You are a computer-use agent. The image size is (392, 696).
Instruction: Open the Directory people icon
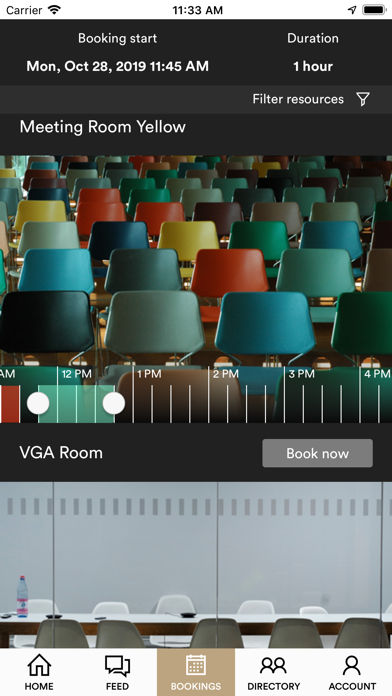click(x=273, y=666)
